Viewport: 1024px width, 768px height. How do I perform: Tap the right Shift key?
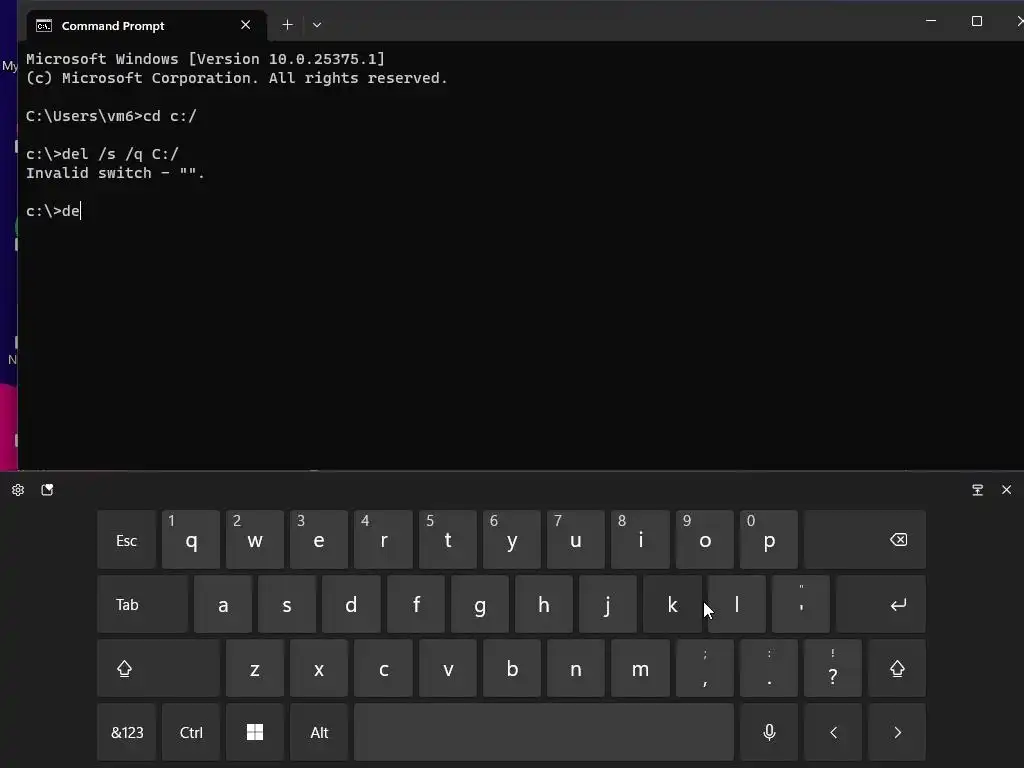pyautogui.click(x=897, y=669)
